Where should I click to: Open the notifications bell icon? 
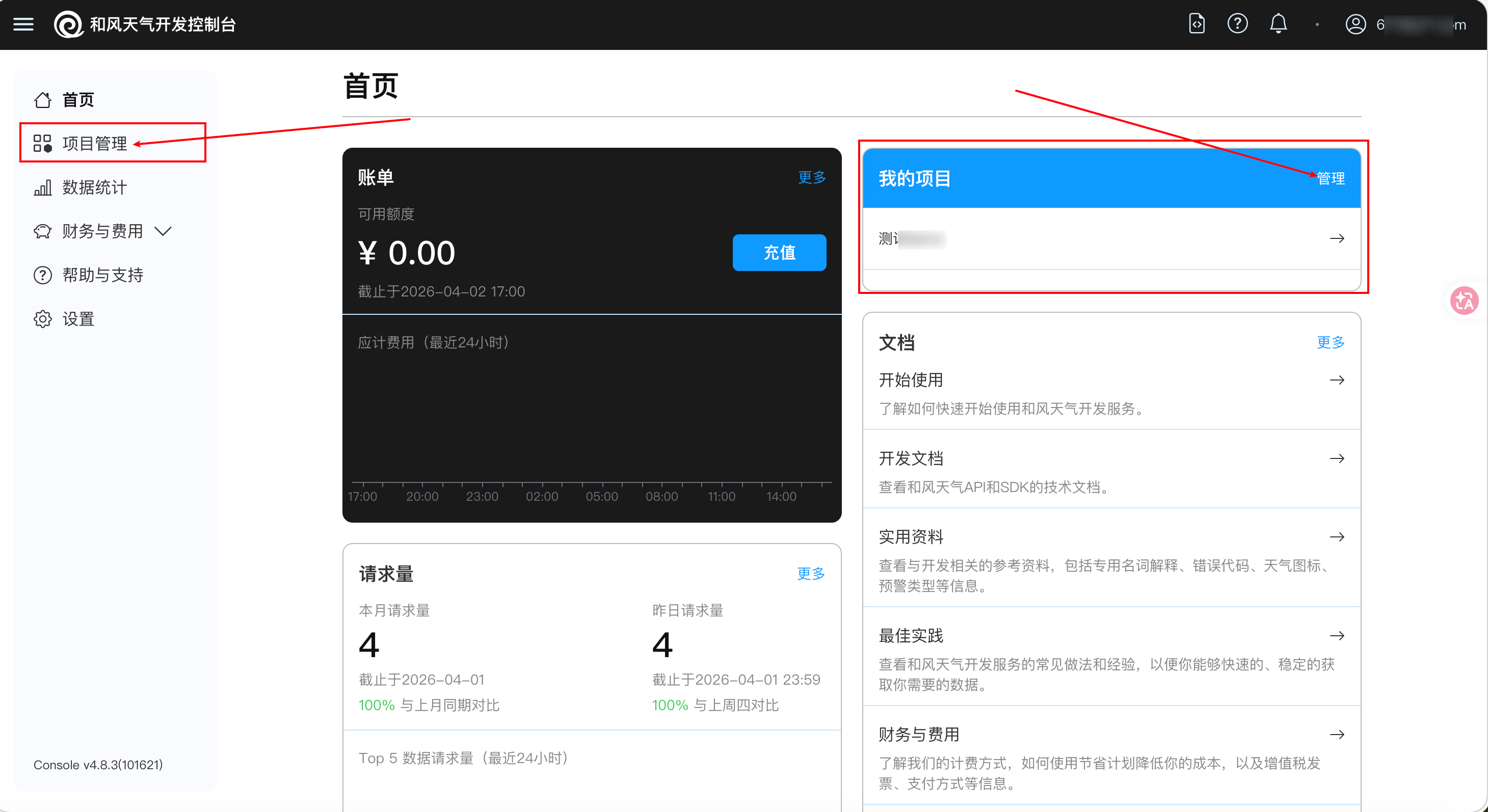coord(1279,23)
